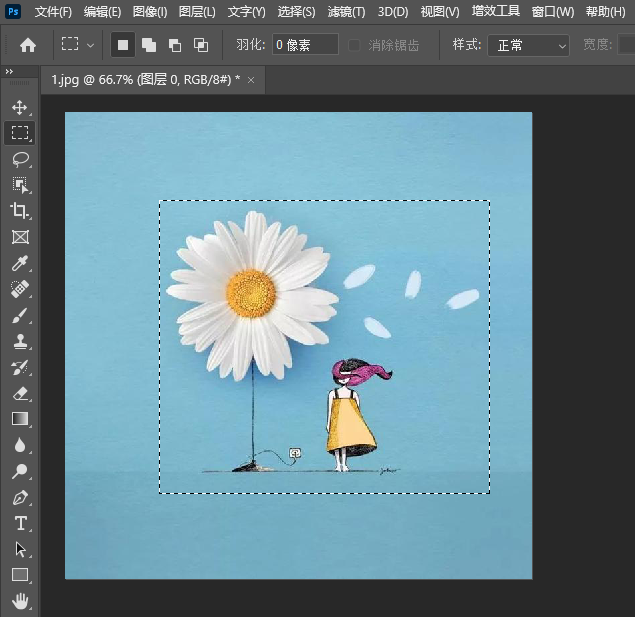
Task: Select the Lasso tool
Action: (20, 159)
